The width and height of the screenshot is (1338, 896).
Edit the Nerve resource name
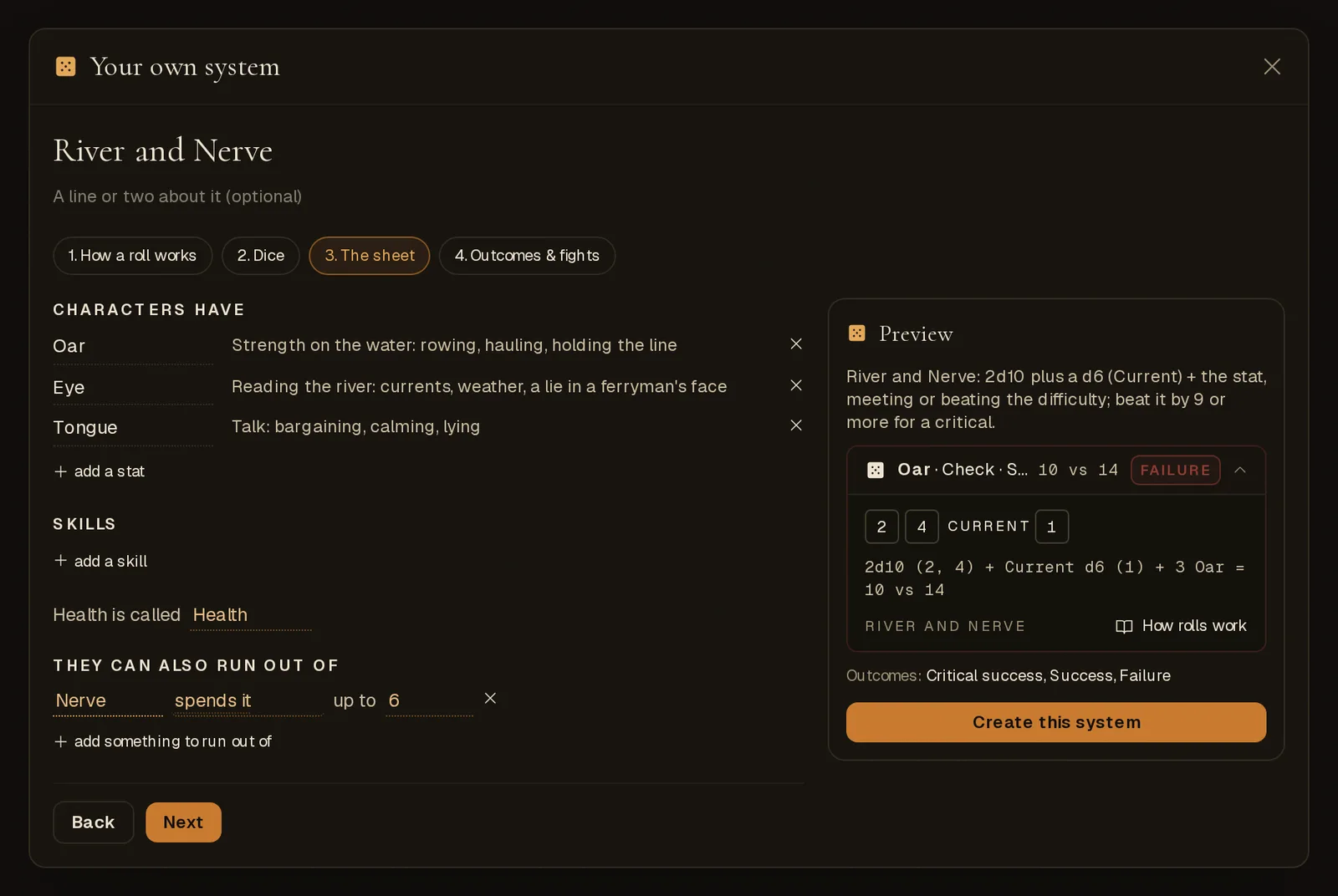click(108, 700)
